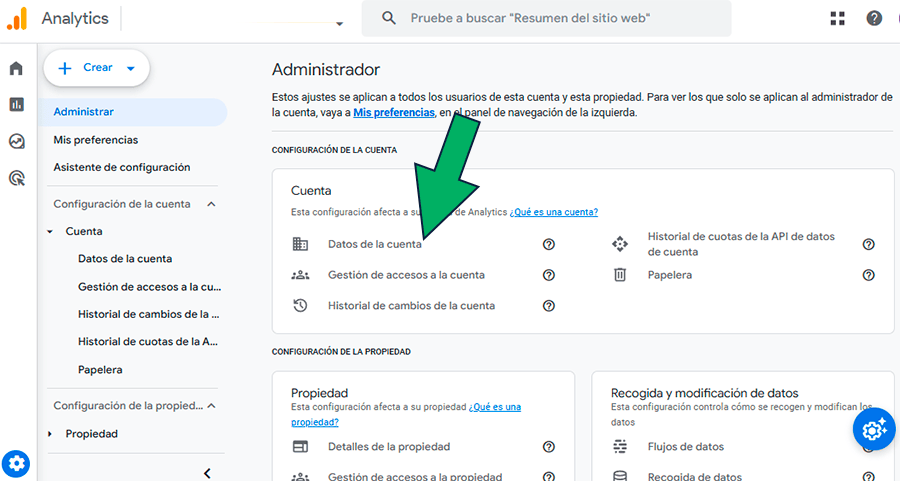
Task: Open the account selector dropdown arrow
Action: click(x=339, y=24)
